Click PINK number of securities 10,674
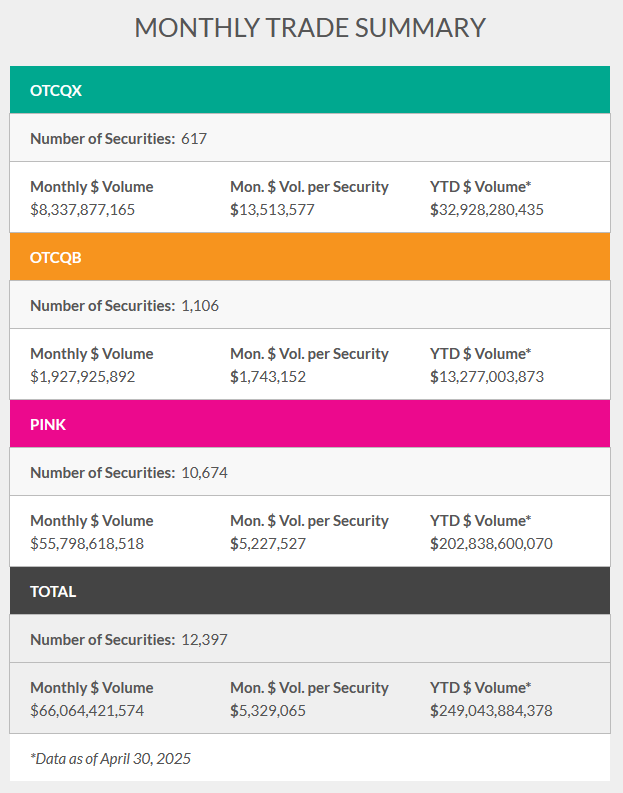This screenshot has height=793, width=623. click(x=204, y=472)
